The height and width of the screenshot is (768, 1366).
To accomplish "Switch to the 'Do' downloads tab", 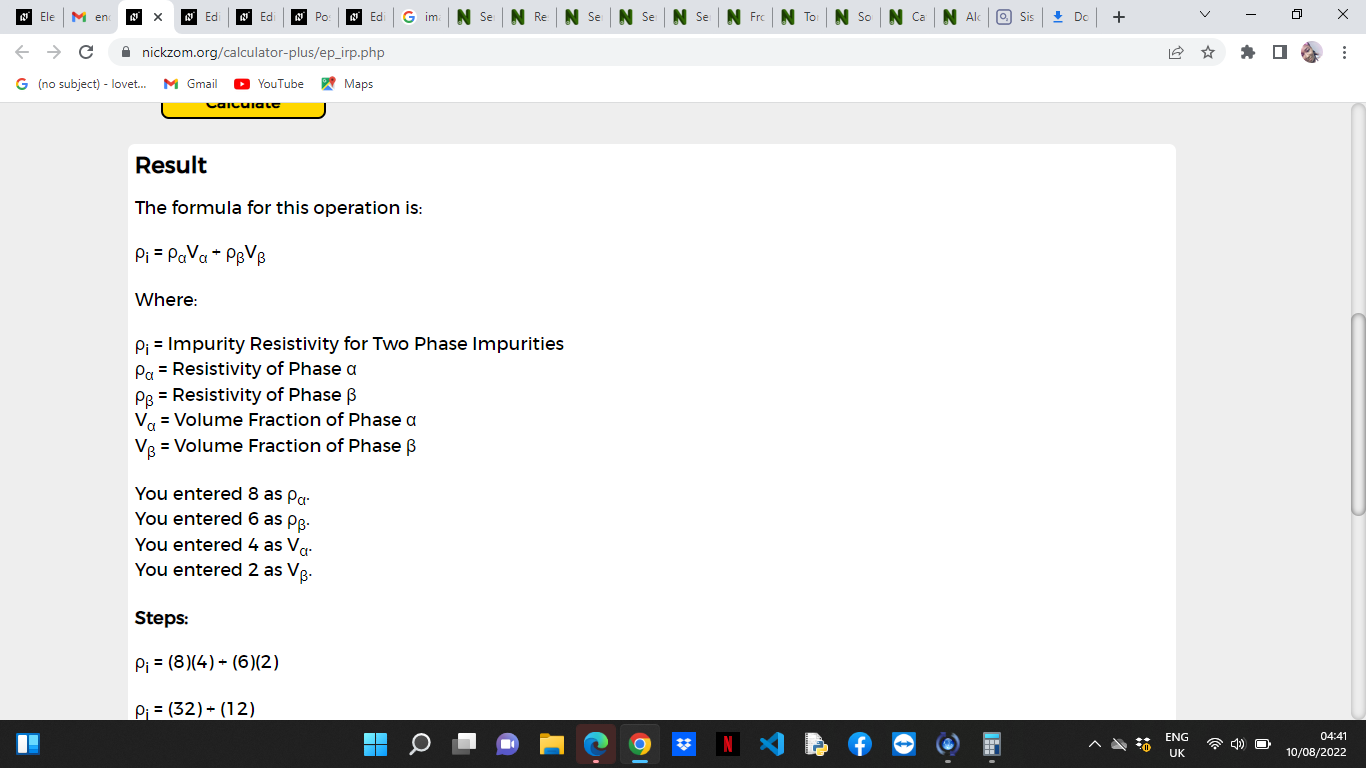I will coord(1071,17).
